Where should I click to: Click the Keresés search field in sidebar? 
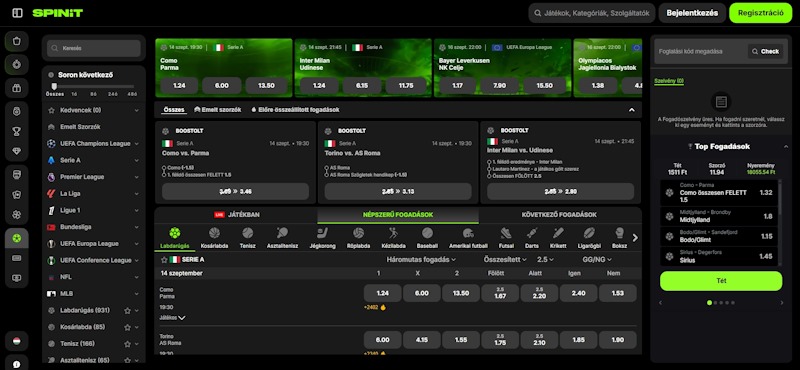coord(93,48)
